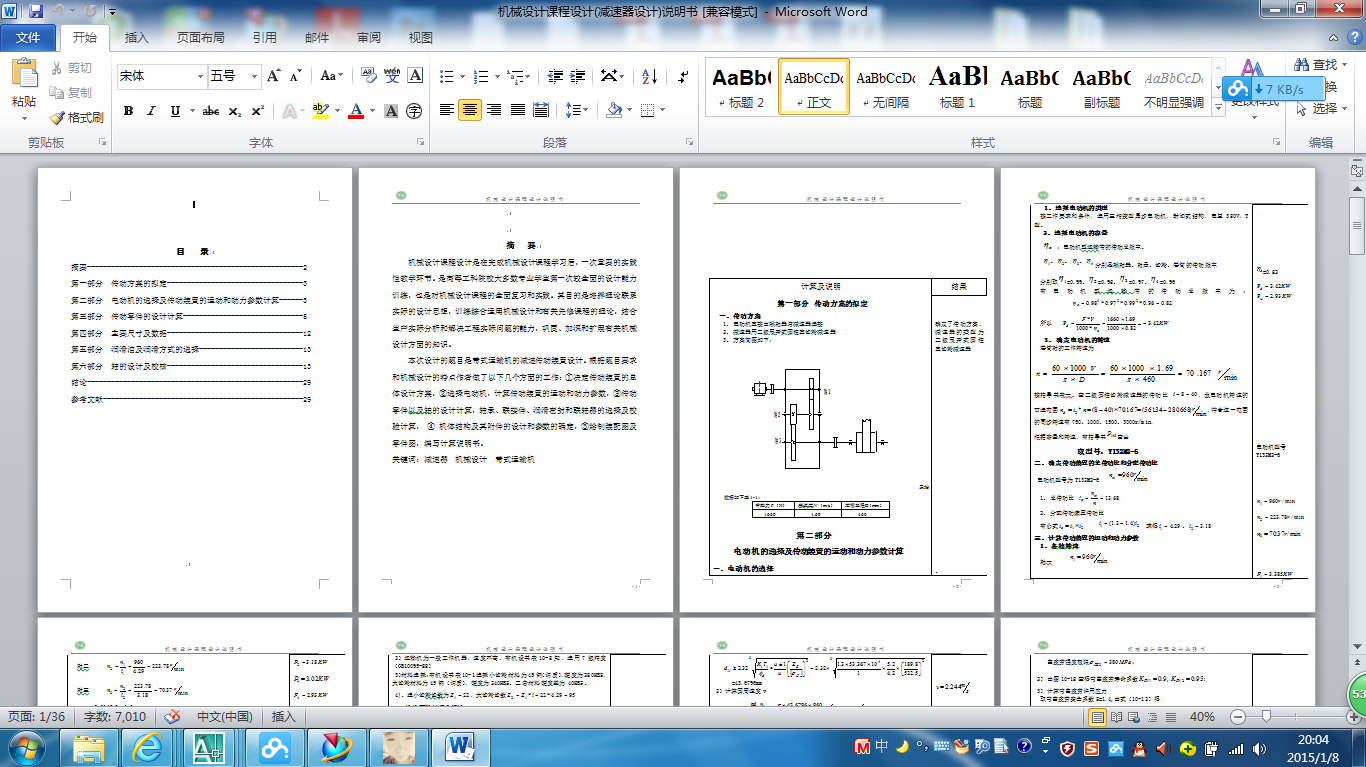1366x767 pixels.
Task: Apply strikethrough formatting to text
Action: click(210, 111)
